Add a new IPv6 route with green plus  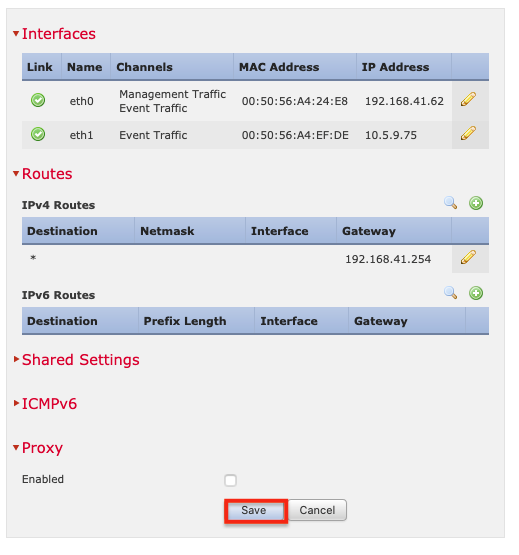point(476,293)
